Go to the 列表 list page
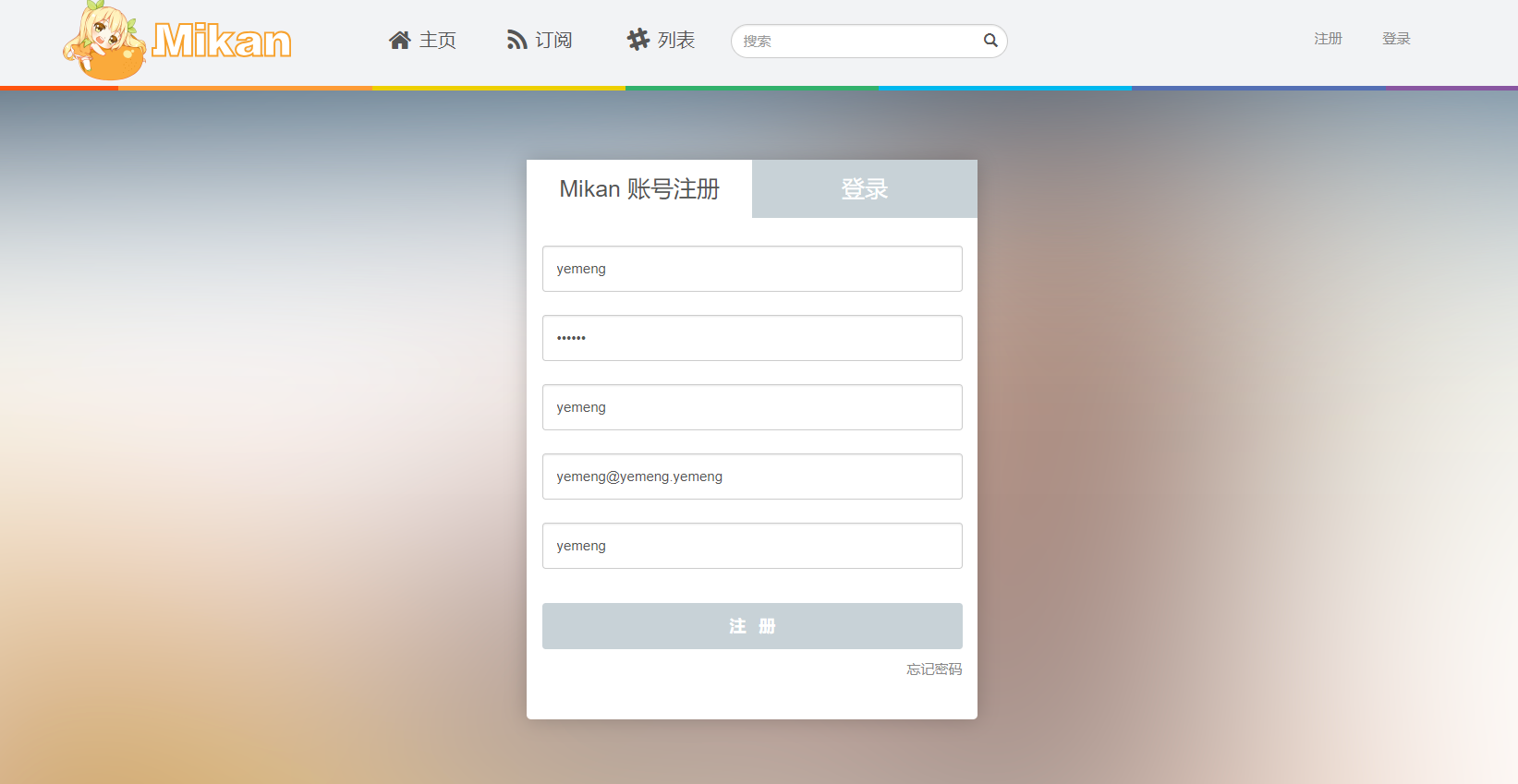1518x784 pixels. coord(676,40)
